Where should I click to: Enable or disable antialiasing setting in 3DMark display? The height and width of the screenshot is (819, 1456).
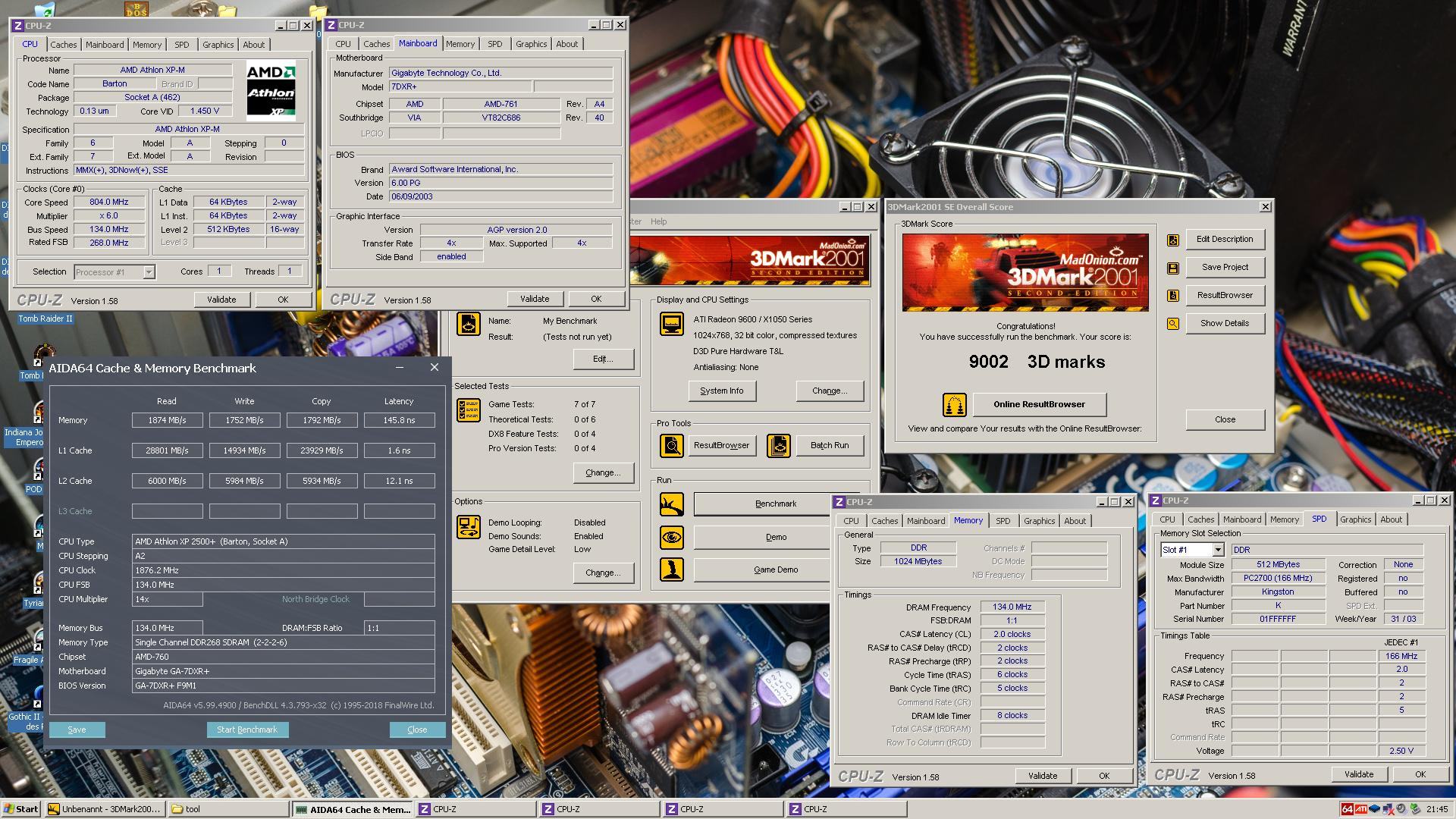[x=828, y=390]
